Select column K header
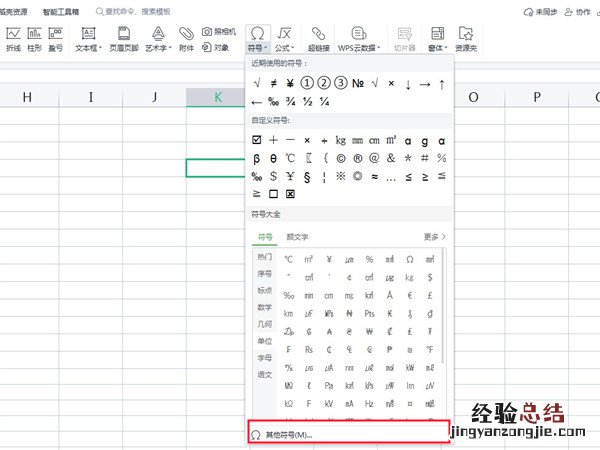 [x=217, y=97]
